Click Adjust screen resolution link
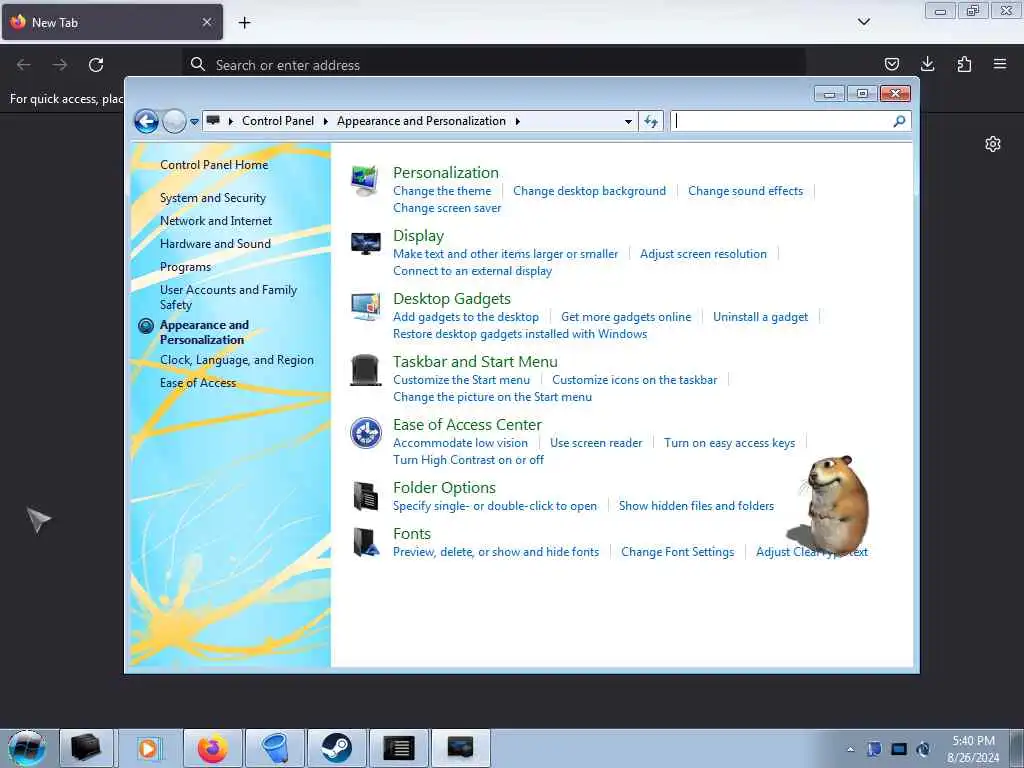This screenshot has width=1024, height=768. (x=703, y=253)
